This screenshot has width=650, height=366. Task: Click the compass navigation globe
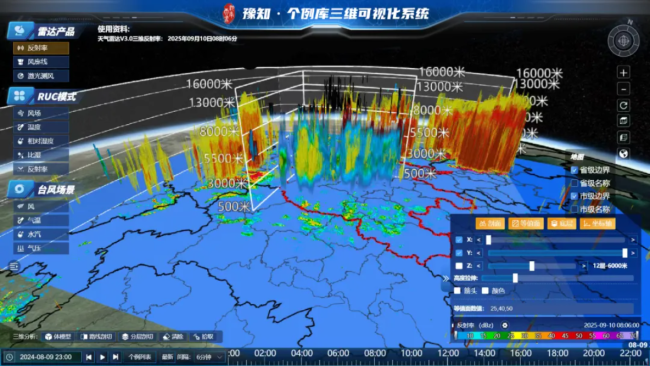[623, 41]
